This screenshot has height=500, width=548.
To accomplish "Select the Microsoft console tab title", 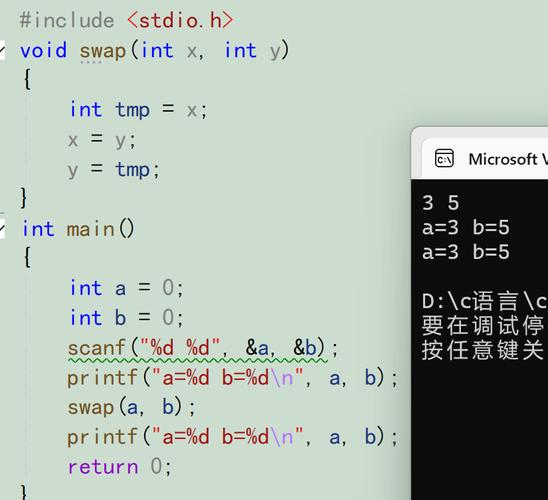I will (x=508, y=159).
